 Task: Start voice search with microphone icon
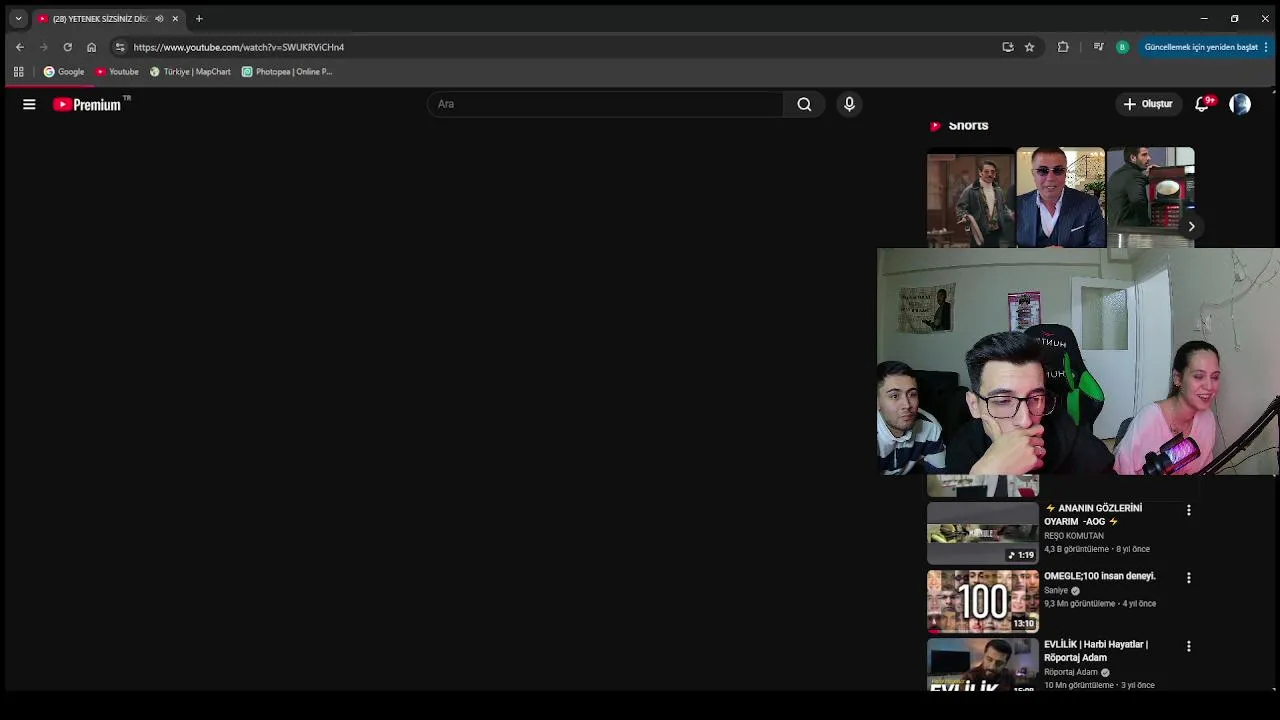tap(849, 104)
